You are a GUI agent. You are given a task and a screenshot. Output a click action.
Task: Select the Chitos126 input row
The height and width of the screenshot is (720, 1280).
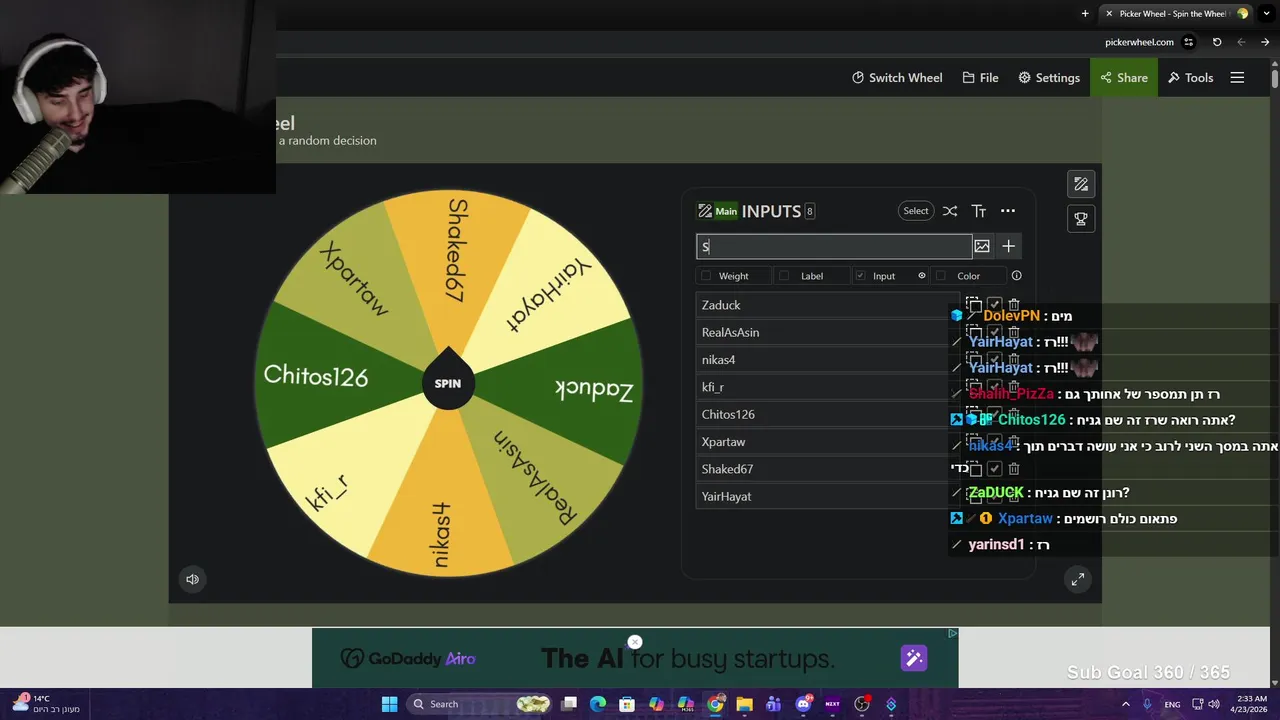pos(827,414)
